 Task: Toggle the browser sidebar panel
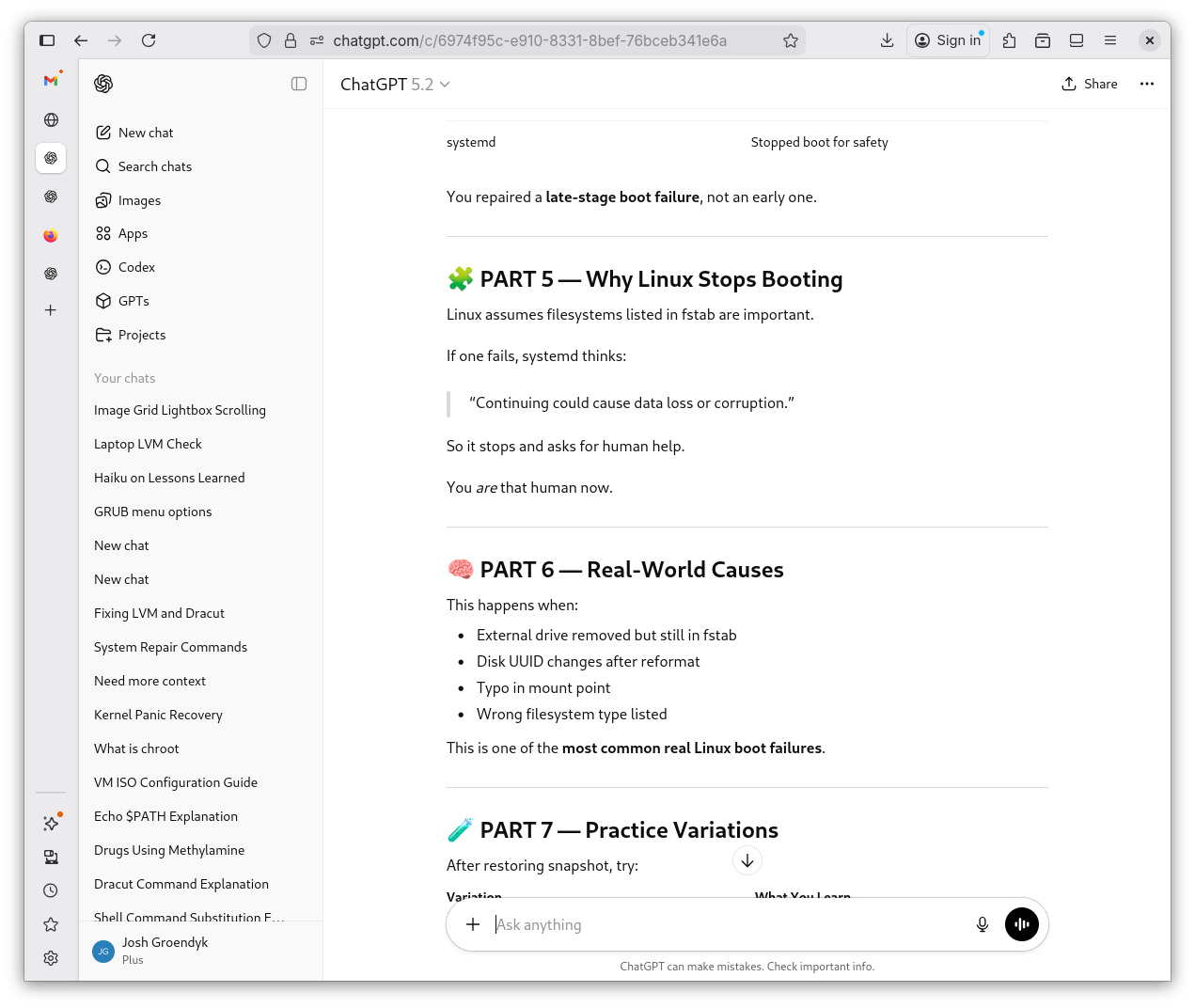tap(47, 40)
